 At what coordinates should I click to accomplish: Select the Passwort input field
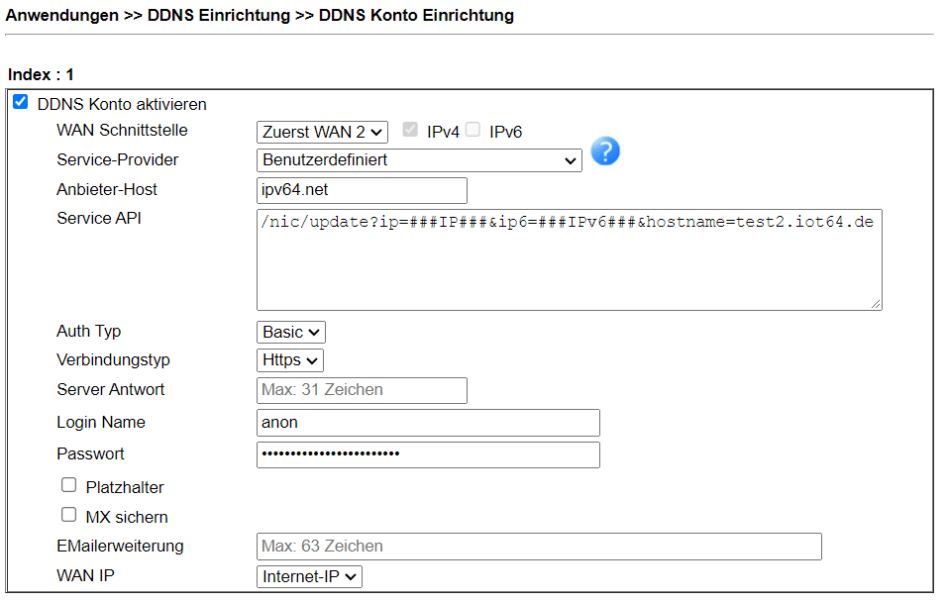tap(428, 454)
